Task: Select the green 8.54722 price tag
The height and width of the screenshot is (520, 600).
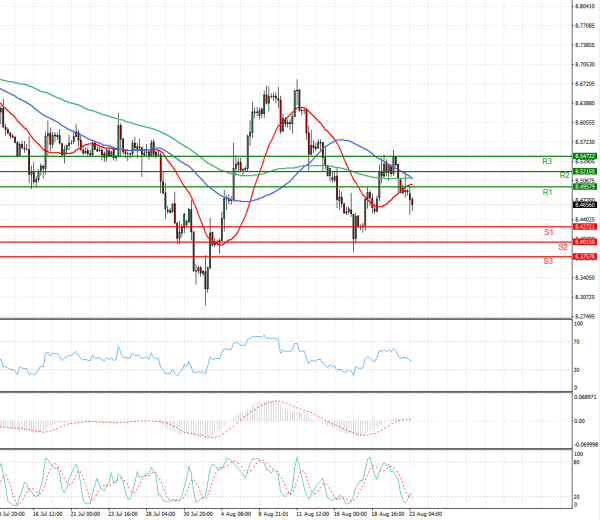Action: click(585, 156)
